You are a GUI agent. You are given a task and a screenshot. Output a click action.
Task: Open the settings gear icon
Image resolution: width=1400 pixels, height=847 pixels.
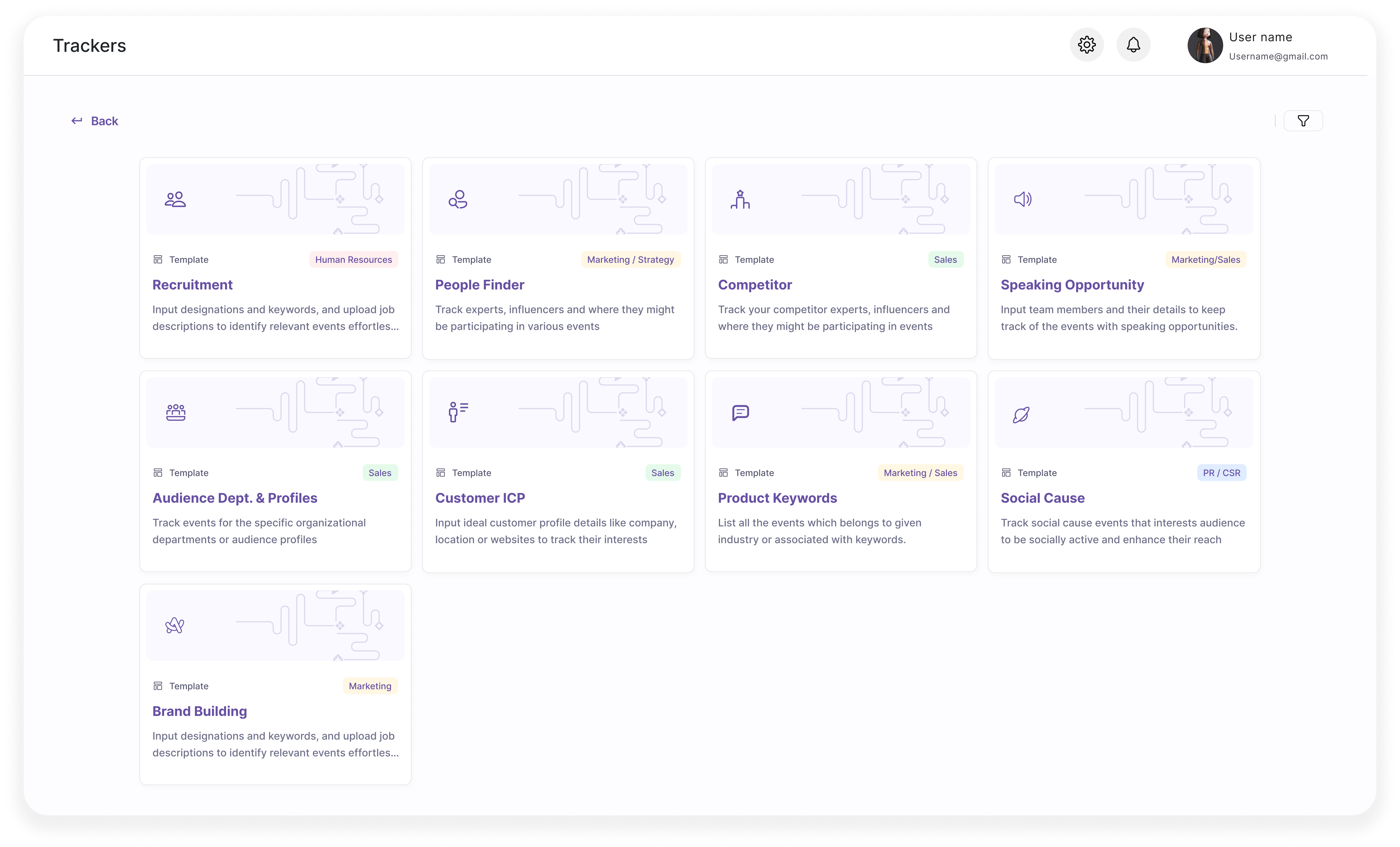pyautogui.click(x=1086, y=45)
